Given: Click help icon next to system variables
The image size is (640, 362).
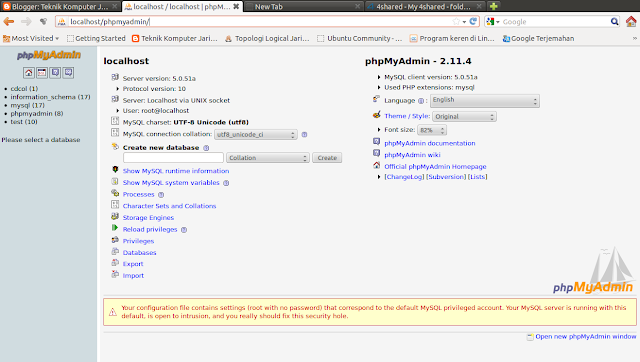Looking at the screenshot, I should 226,183.
